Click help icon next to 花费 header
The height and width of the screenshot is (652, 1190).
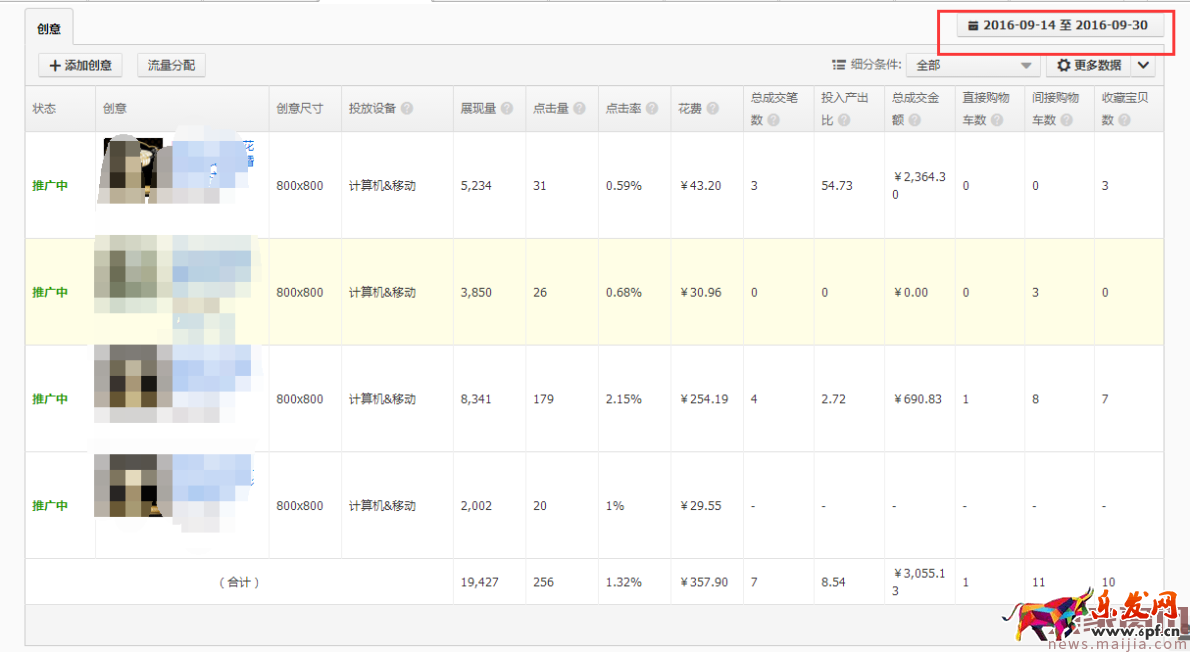pyautogui.click(x=713, y=109)
